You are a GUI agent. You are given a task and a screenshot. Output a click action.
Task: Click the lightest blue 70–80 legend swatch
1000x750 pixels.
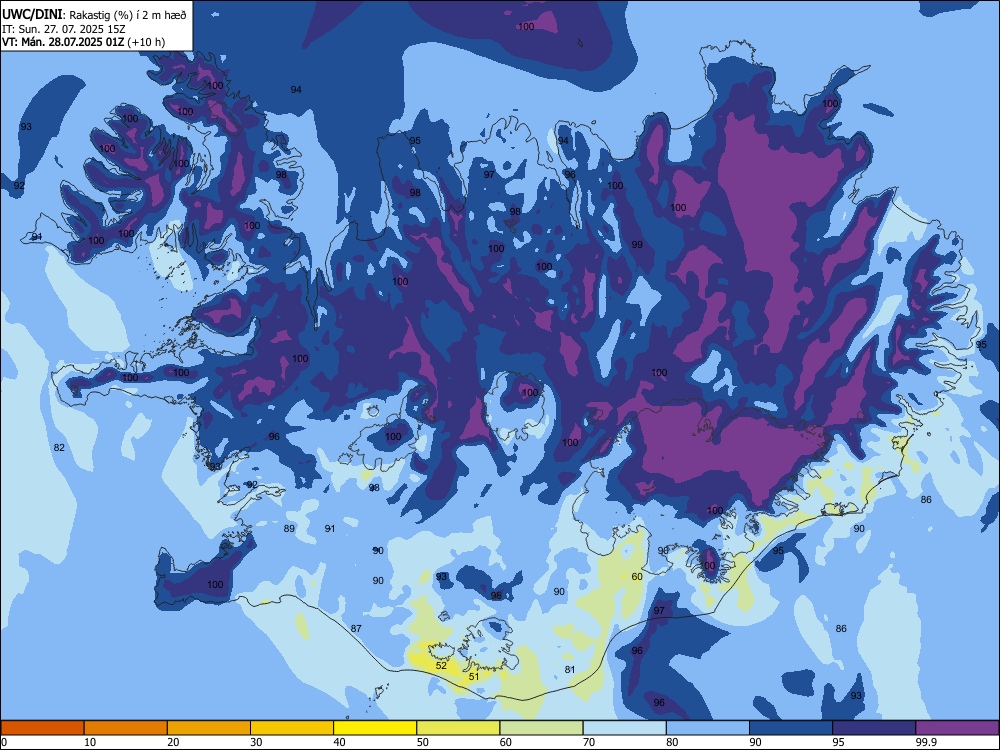(624, 728)
